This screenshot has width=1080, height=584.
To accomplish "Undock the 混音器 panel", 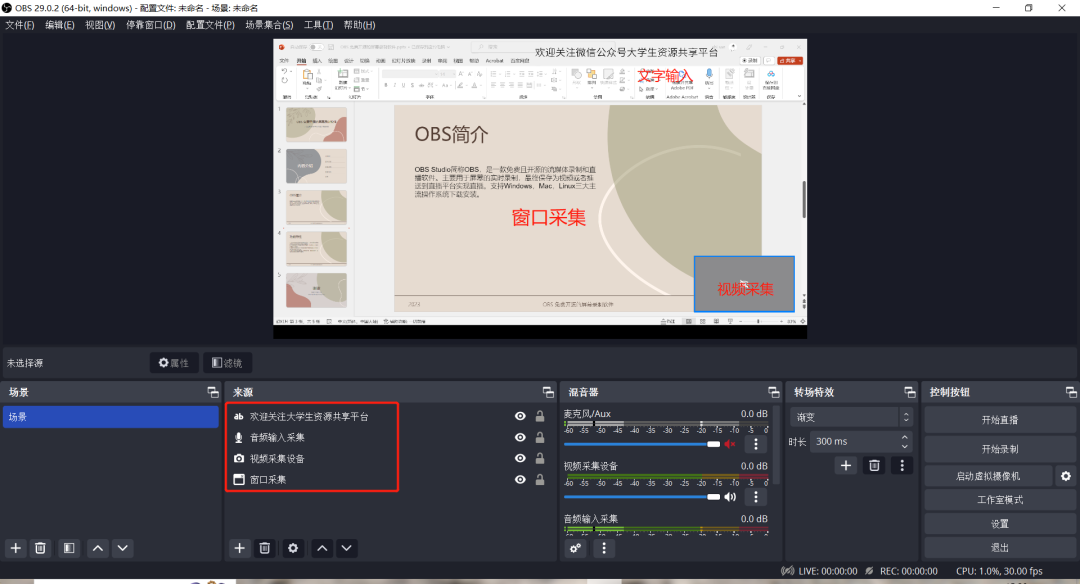I will [x=773, y=392].
